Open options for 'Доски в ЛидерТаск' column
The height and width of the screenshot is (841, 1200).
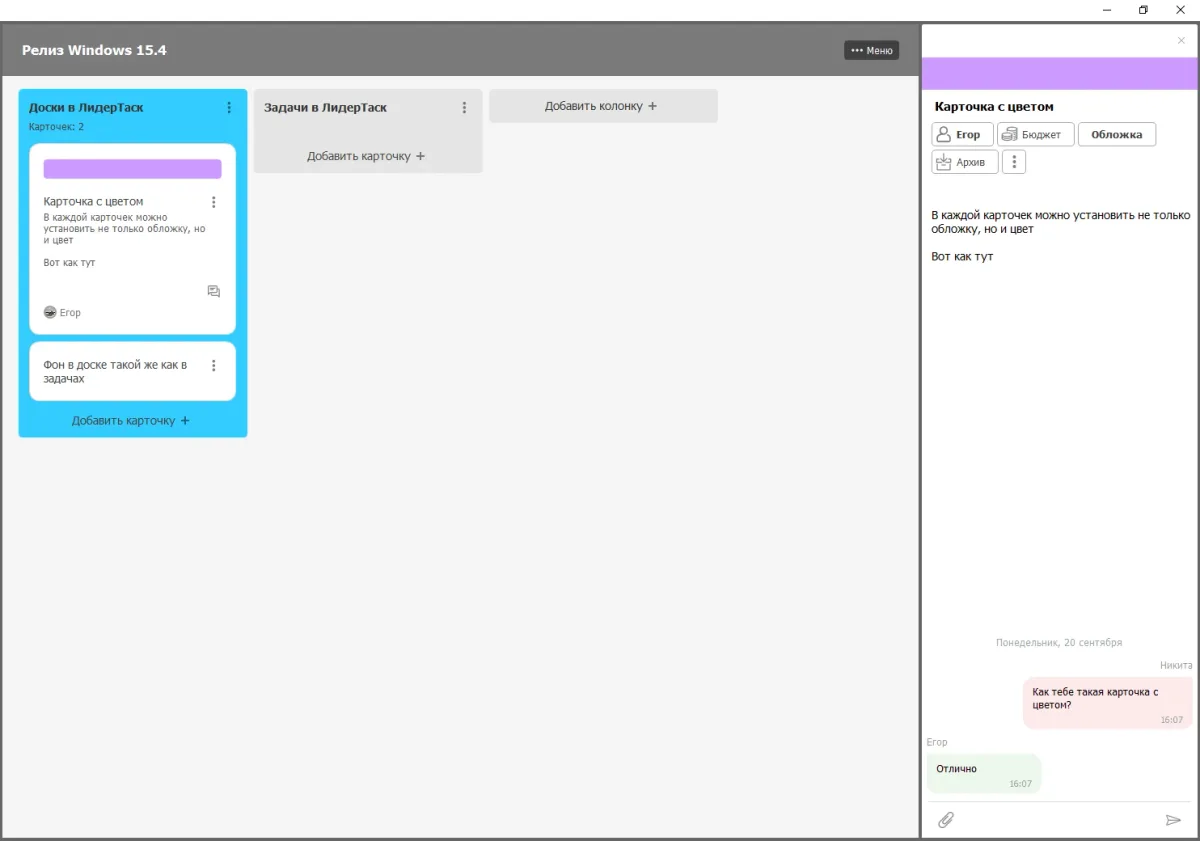229,108
